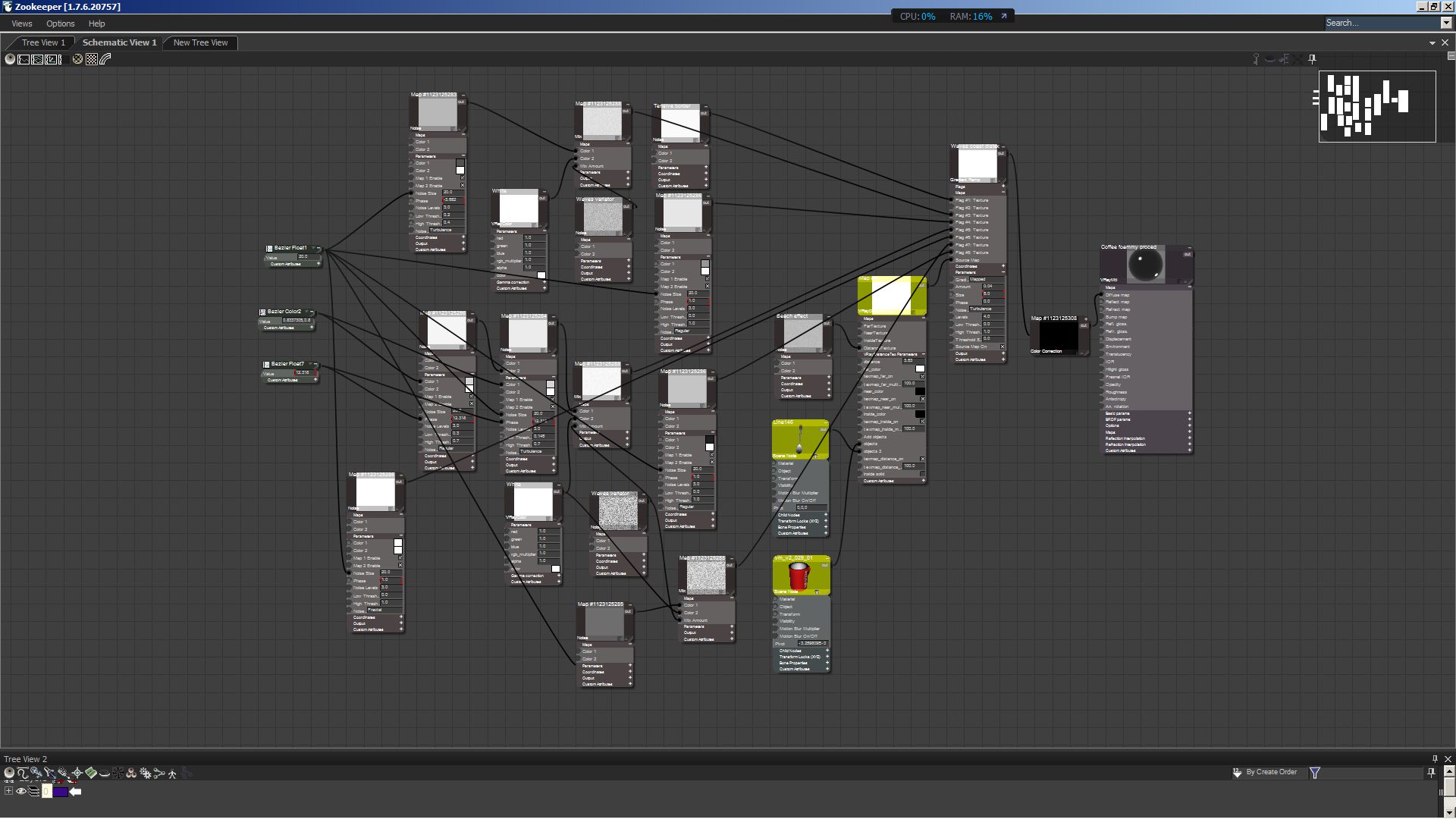This screenshot has height=819, width=1456.
Task: Click the checkerboard icon in schematic toolbar
Action: coord(92,59)
